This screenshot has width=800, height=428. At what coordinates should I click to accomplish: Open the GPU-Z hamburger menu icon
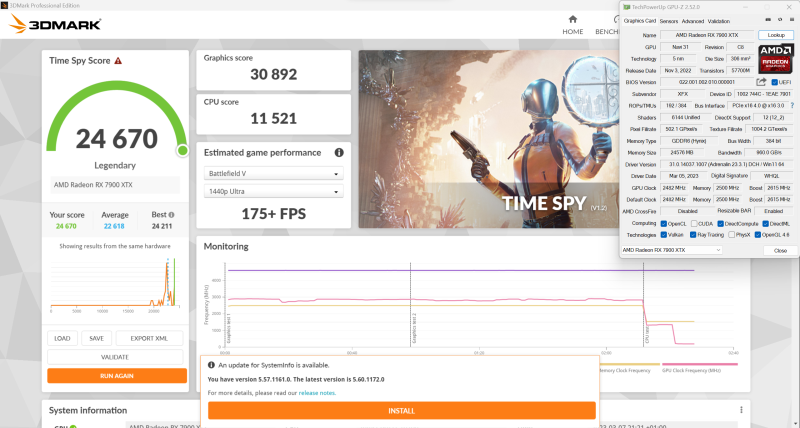pyautogui.click(x=790, y=20)
